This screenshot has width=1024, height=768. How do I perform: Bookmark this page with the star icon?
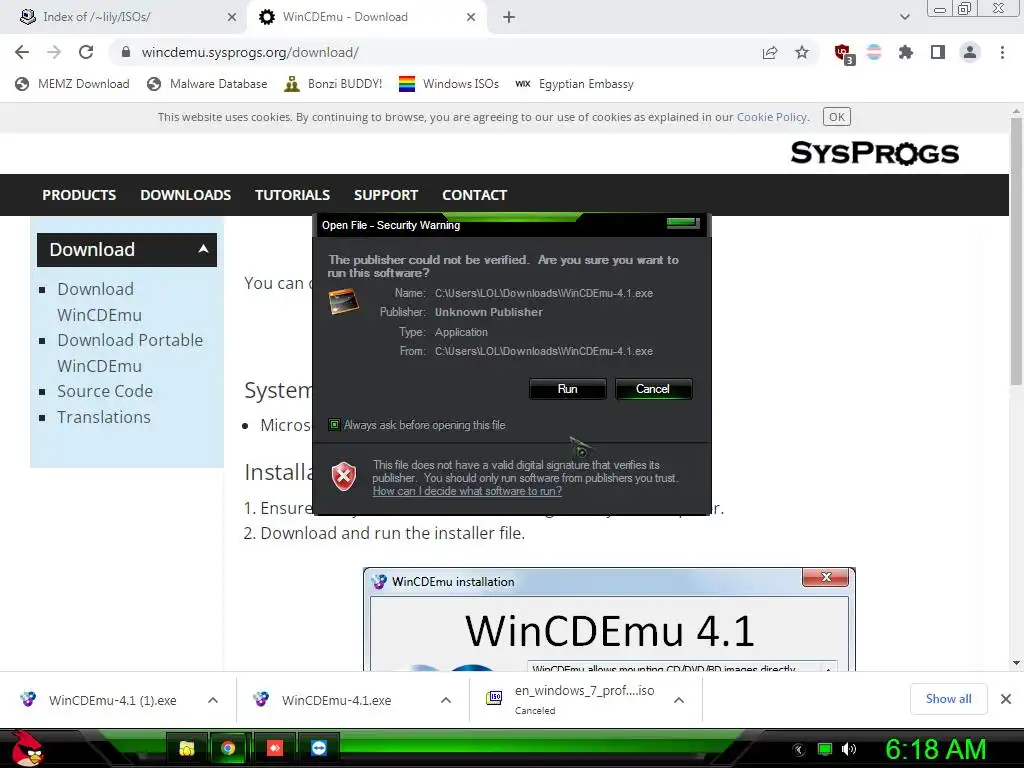pos(802,52)
